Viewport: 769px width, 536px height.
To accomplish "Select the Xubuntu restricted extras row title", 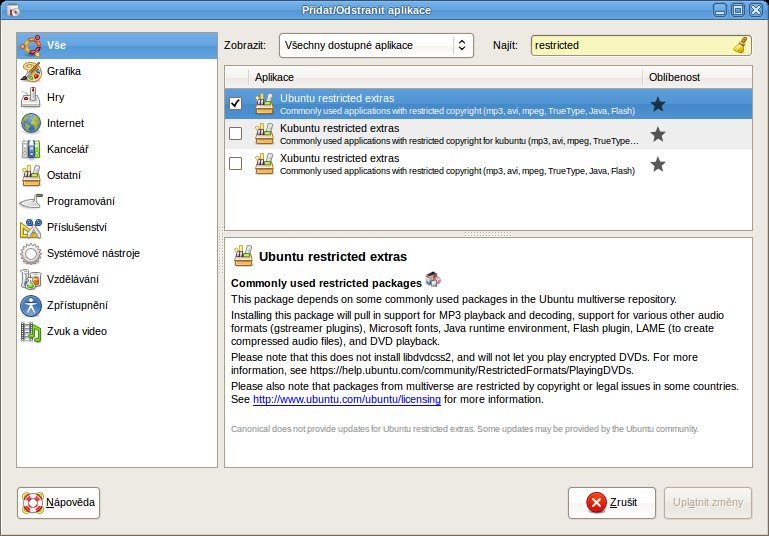I will coord(339,158).
